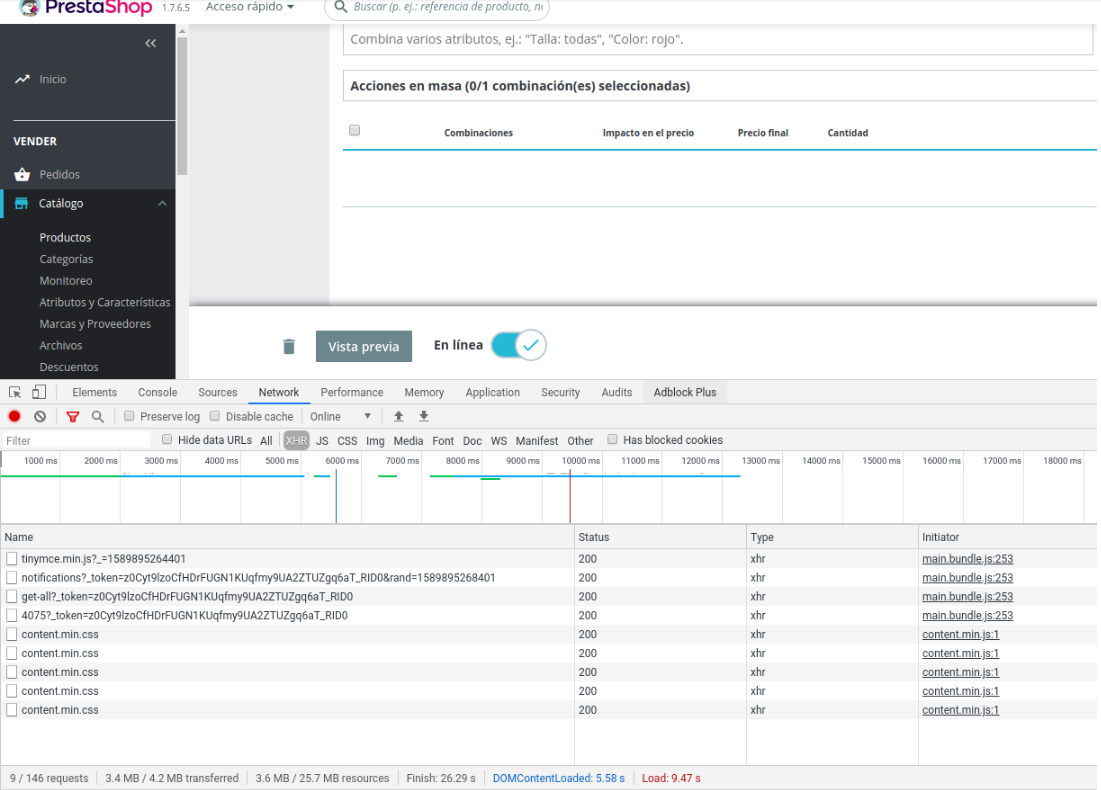Click the Vista previa button

[364, 346]
